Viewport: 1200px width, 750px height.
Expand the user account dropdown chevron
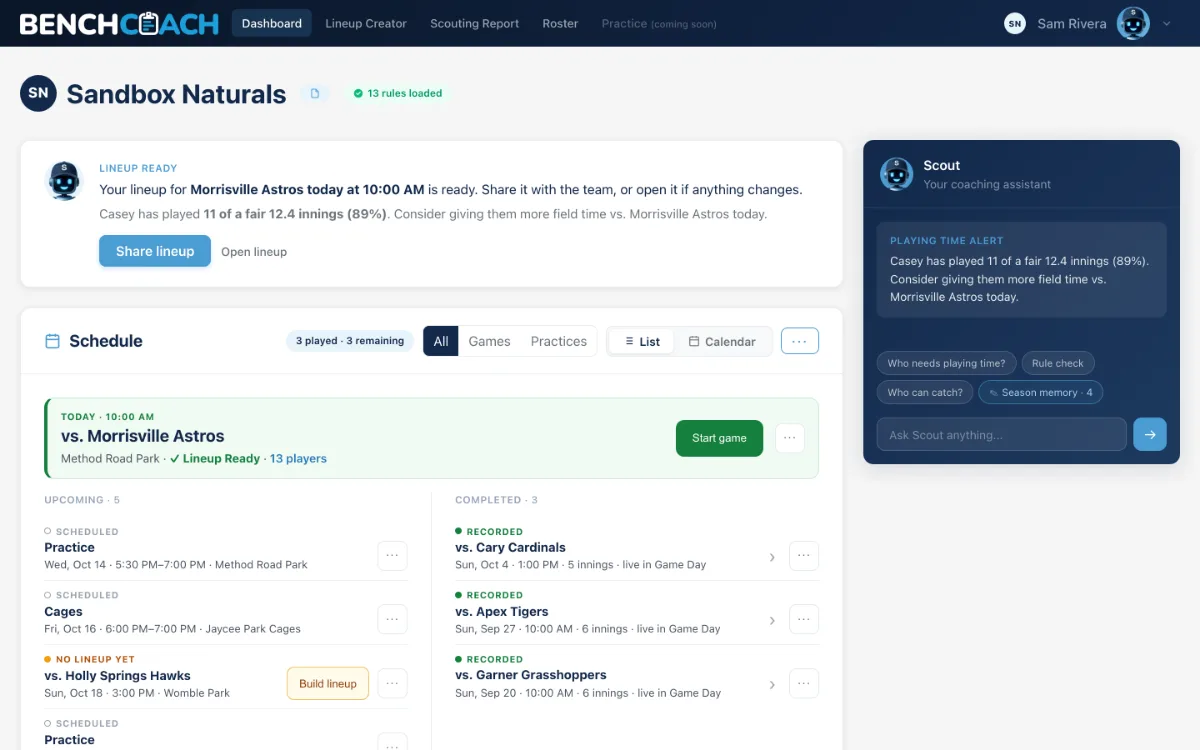1166,23
